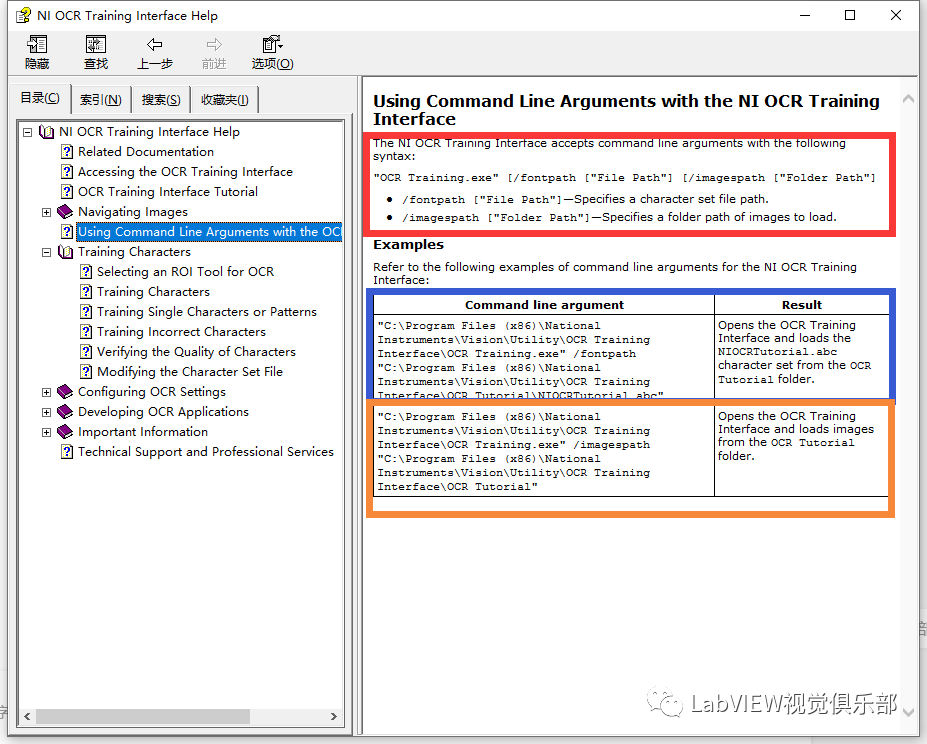Screen dimensions: 927x744
Task: Collapse the NI OCR Training Interface Help root node
Action: [27, 132]
